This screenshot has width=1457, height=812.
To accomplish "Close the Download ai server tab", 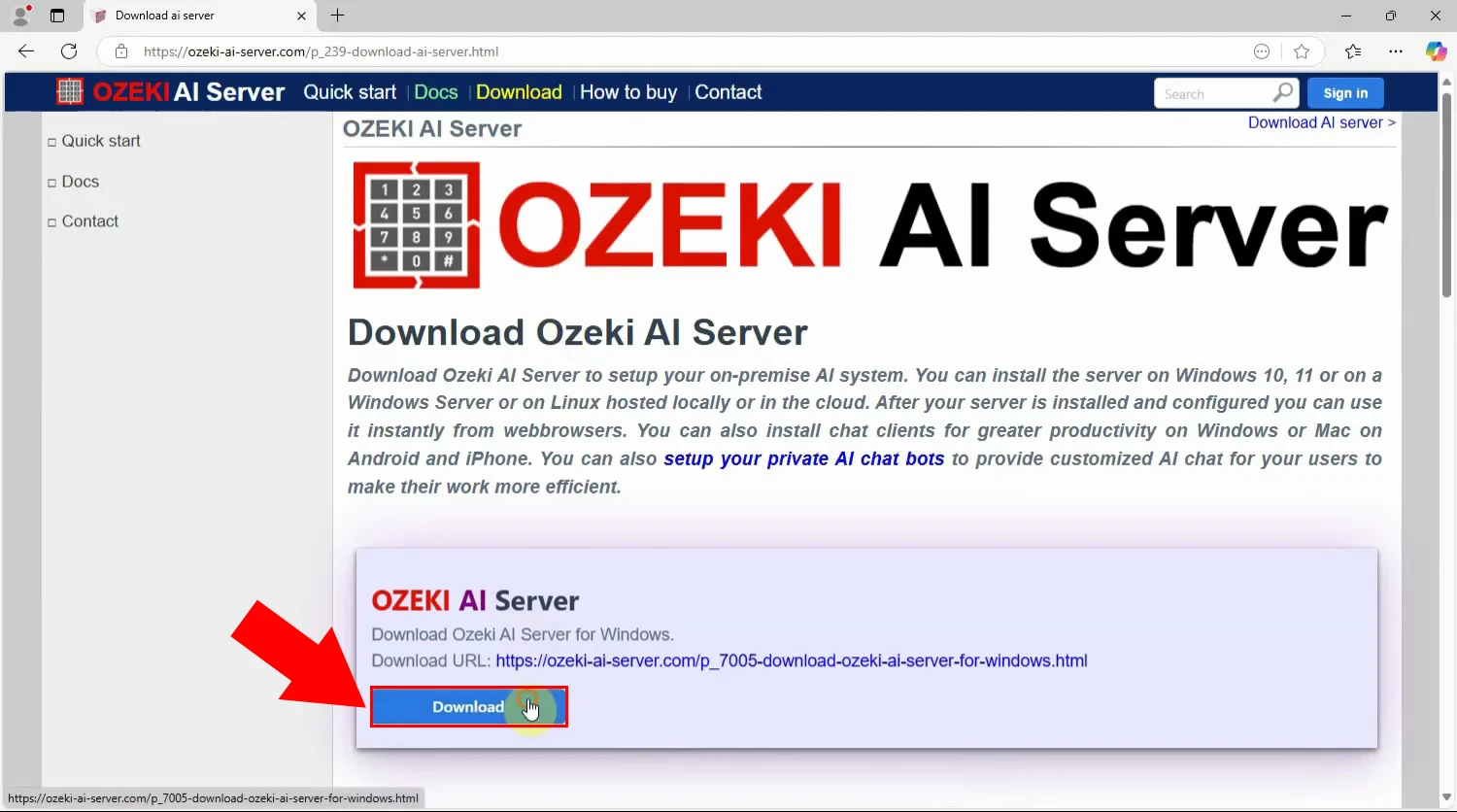I will (301, 16).
